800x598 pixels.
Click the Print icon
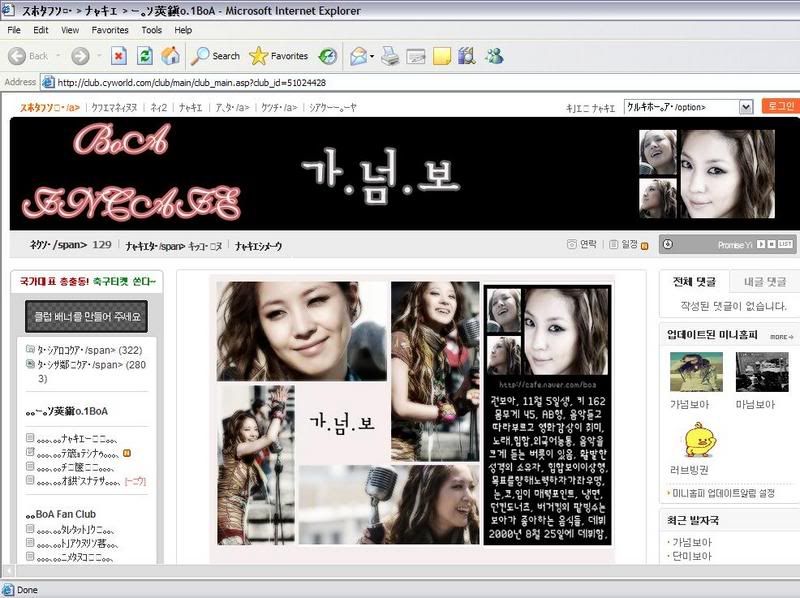[x=390, y=56]
